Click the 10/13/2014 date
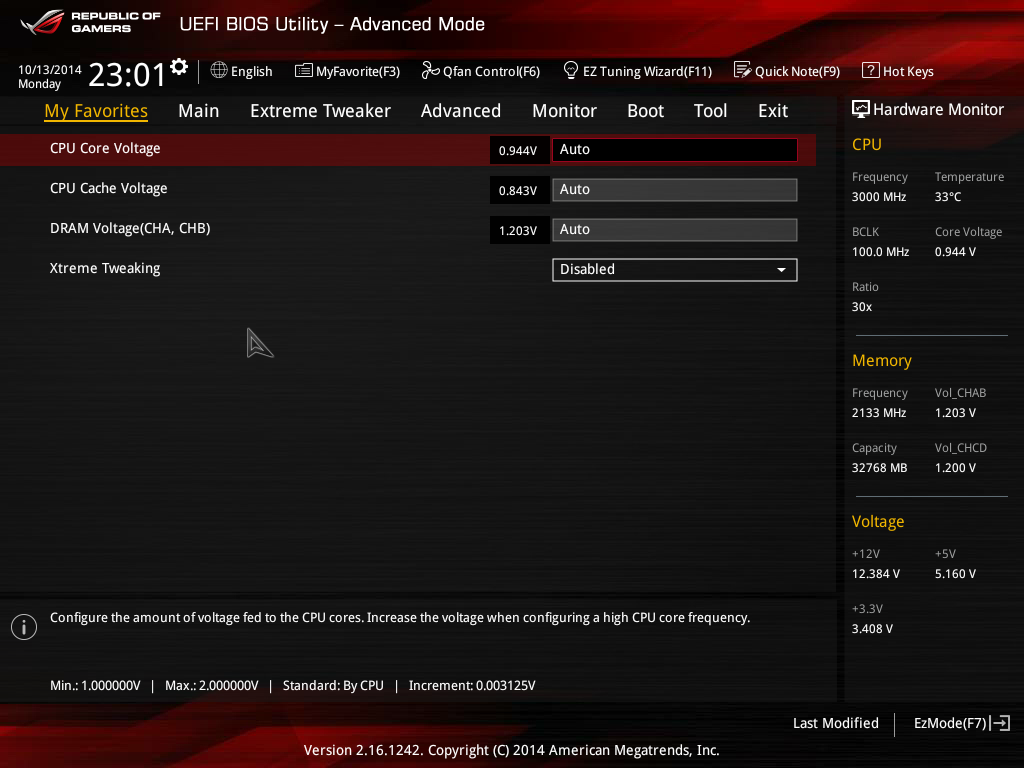 (x=50, y=69)
